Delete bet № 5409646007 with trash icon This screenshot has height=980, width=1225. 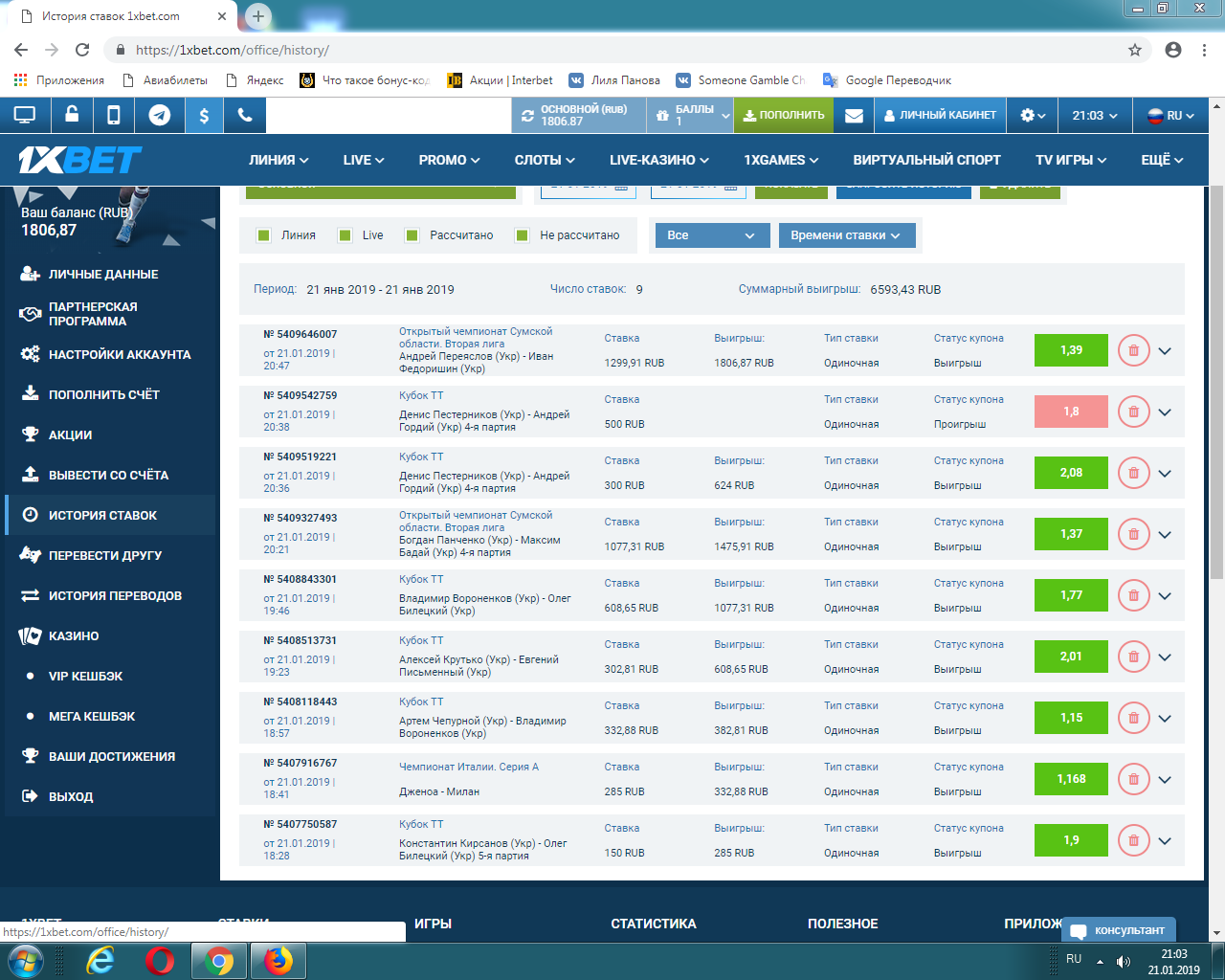(x=1133, y=350)
